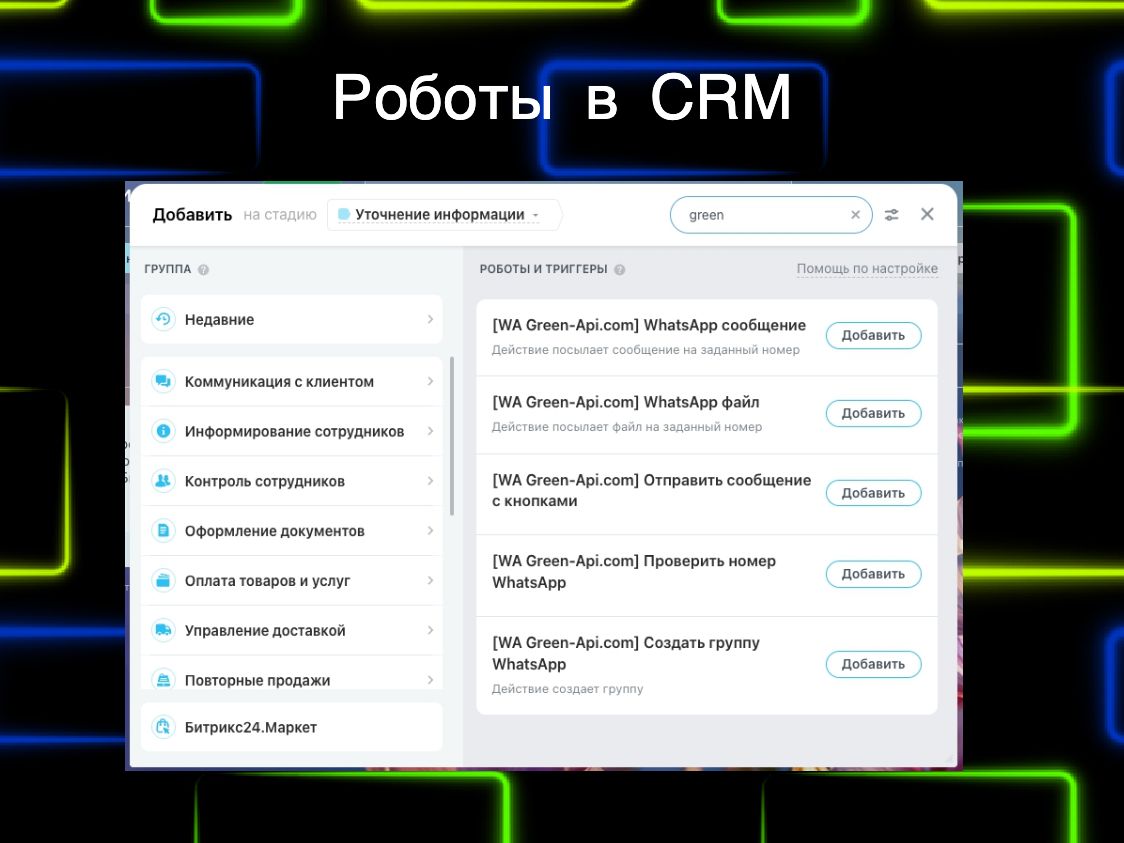Click the Добавить dialog heading
The image size is (1124, 843).
pos(192,214)
